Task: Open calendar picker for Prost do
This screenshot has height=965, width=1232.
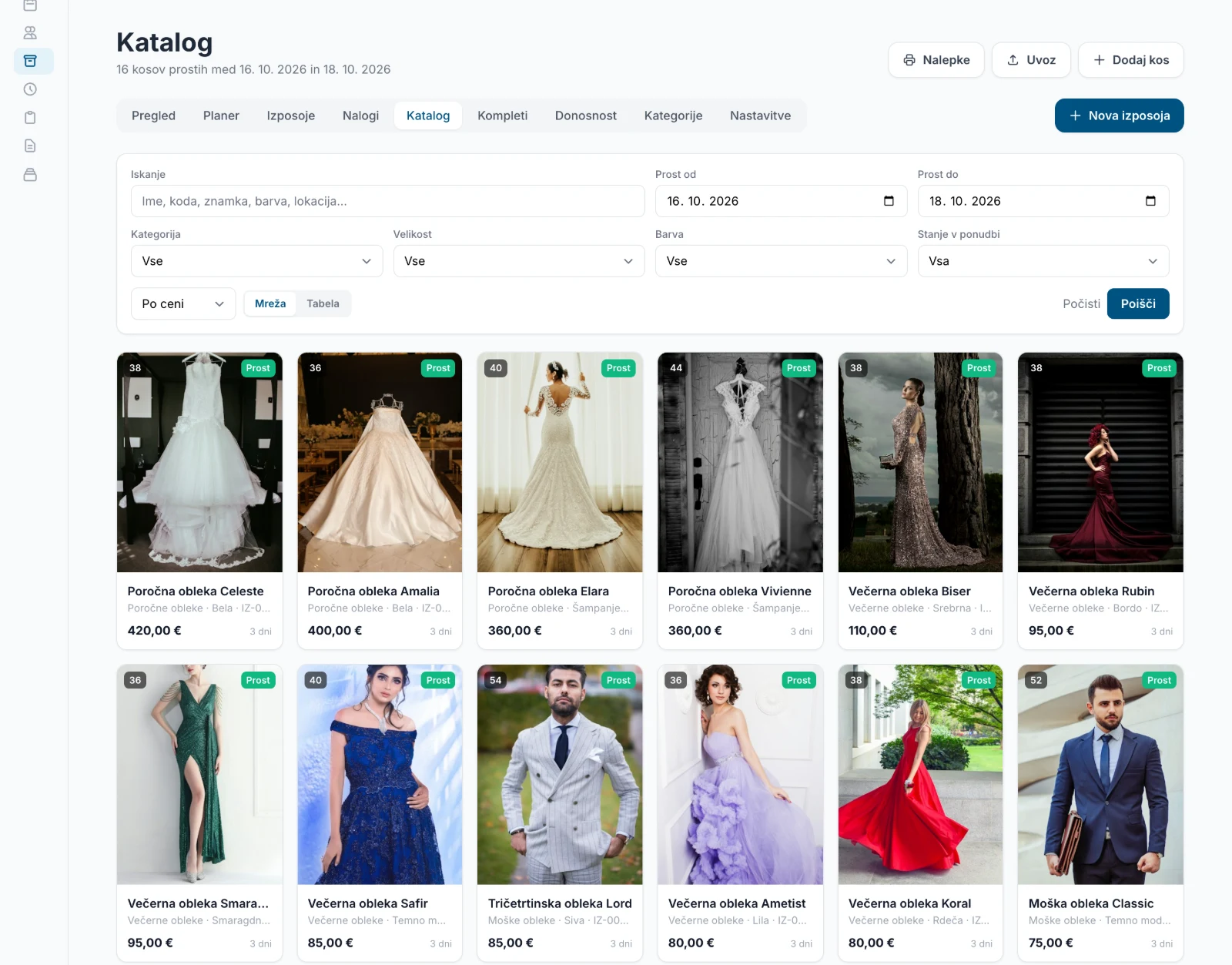Action: tap(1150, 201)
